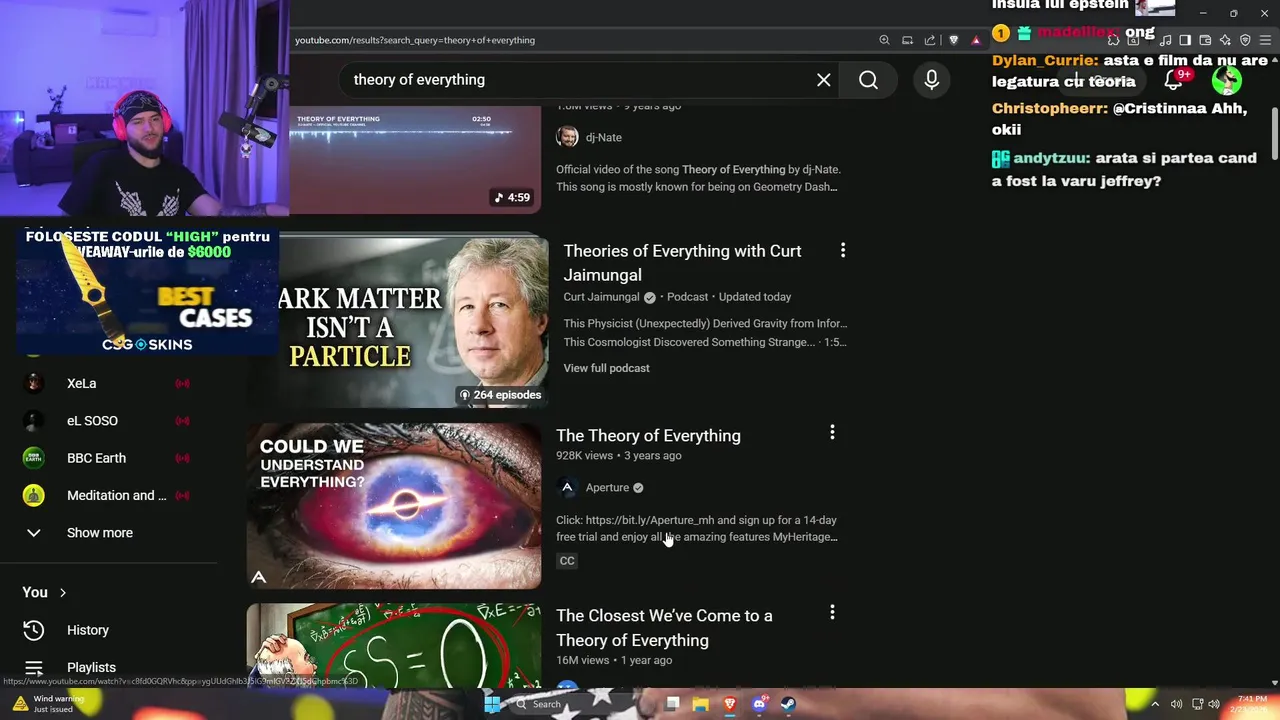Screen dimensions: 1280x720
Task: Open the YouTube account avatar menu
Action: click(1227, 80)
